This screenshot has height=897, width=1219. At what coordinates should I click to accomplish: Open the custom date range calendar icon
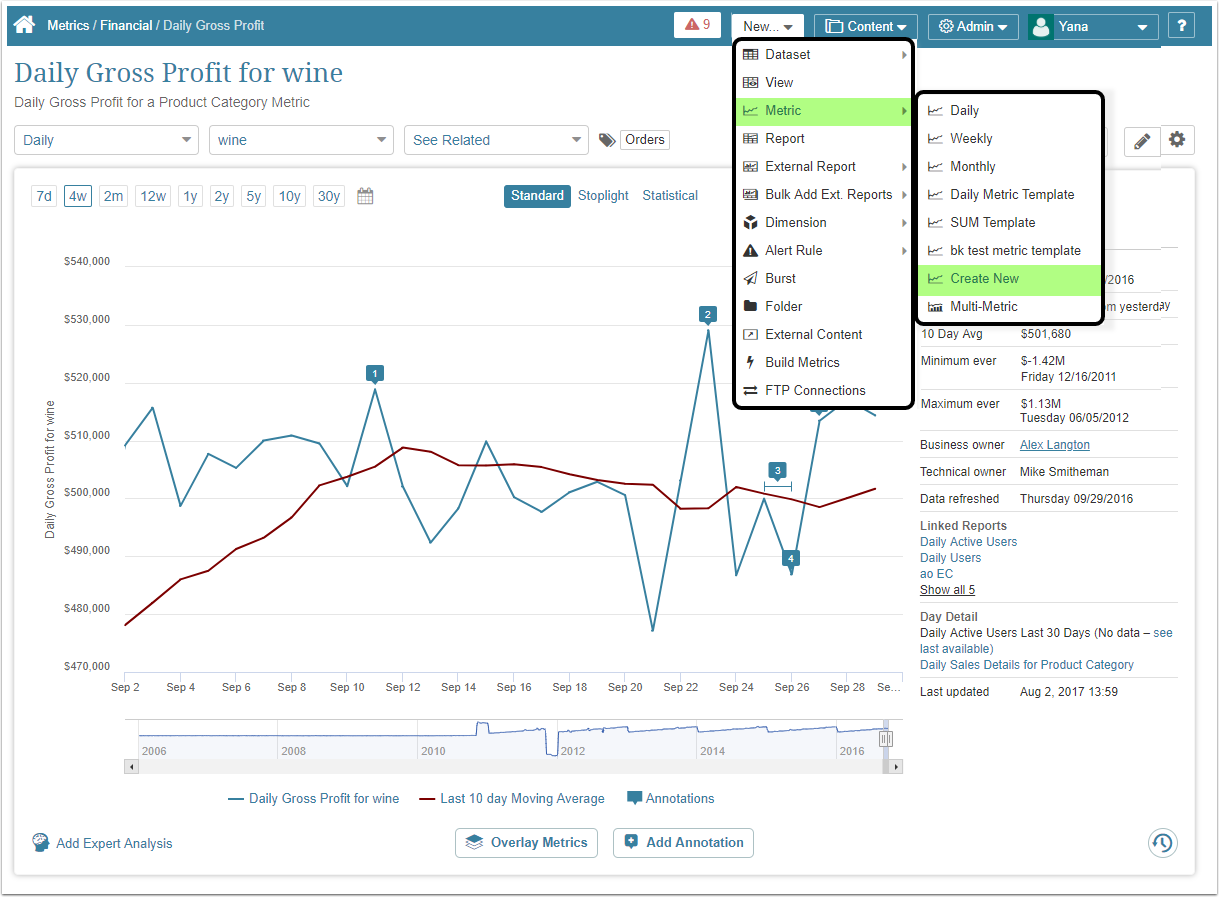[365, 196]
